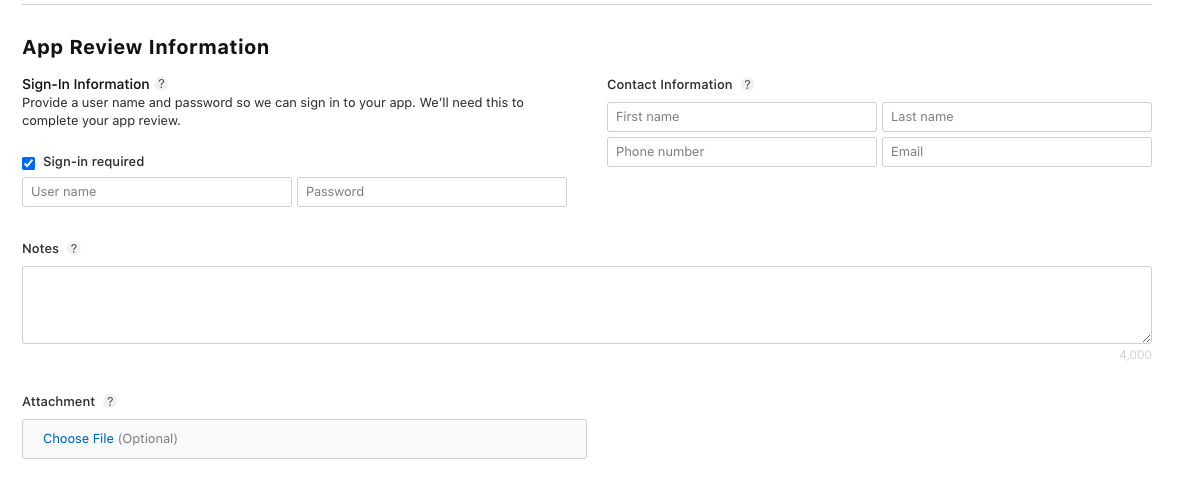
Task: Click the help icon beside Notes
Action: 74,249
